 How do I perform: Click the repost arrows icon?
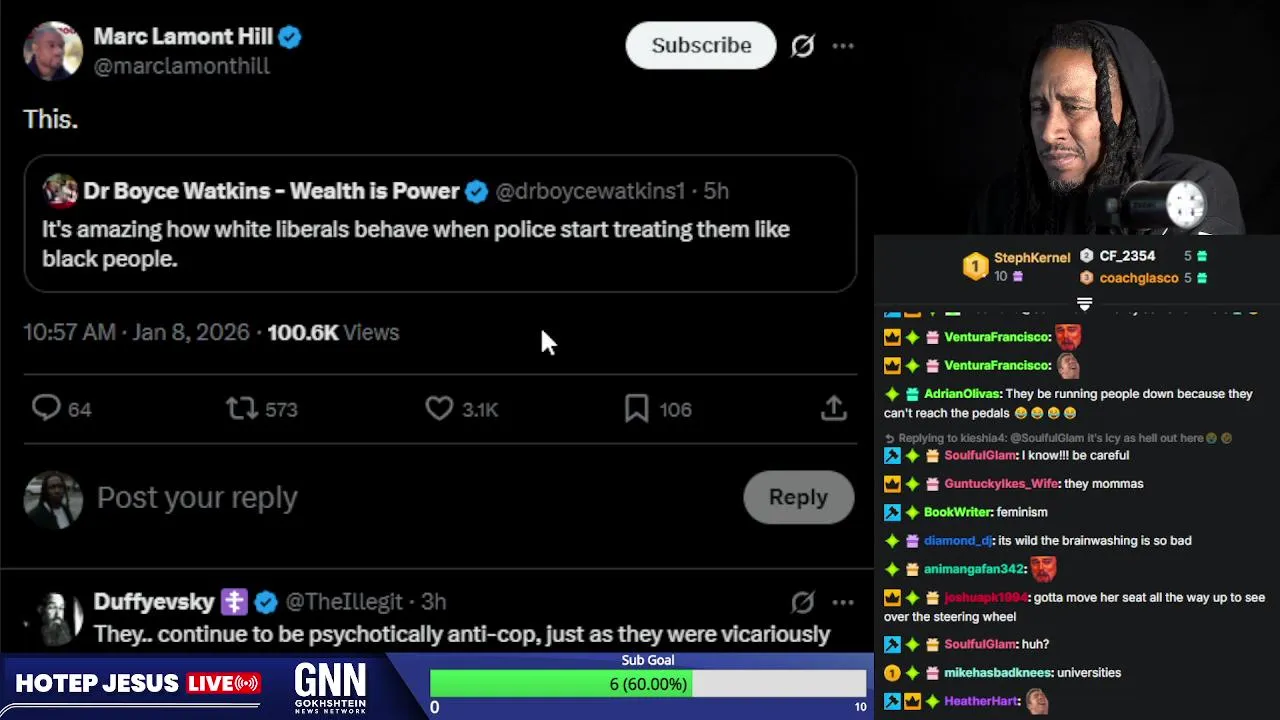click(x=241, y=408)
